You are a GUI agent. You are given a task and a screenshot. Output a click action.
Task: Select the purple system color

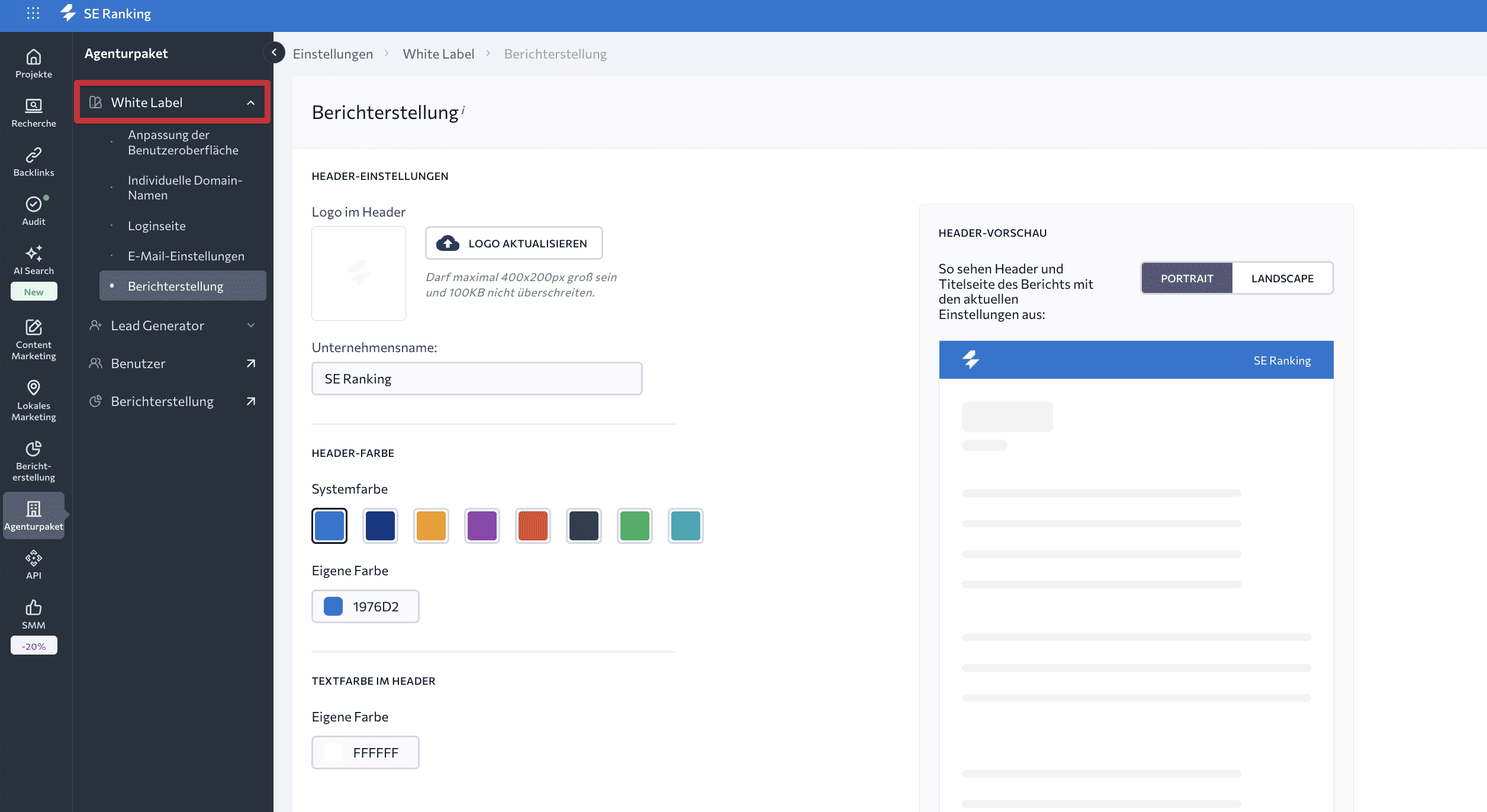[482, 526]
